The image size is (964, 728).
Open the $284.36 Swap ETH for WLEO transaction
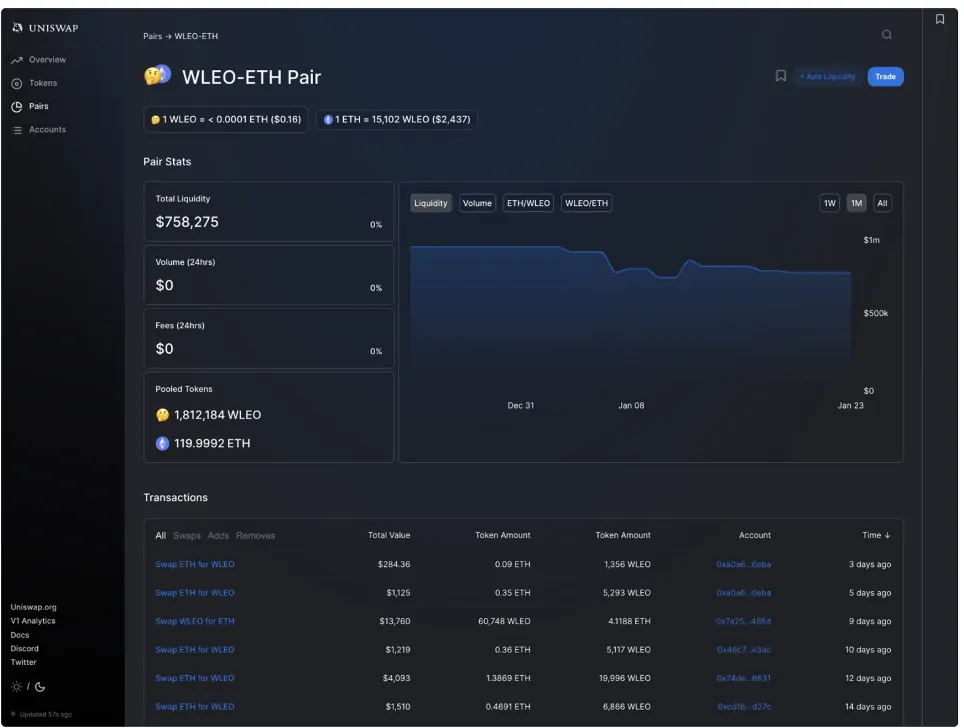pyautogui.click(x=194, y=564)
